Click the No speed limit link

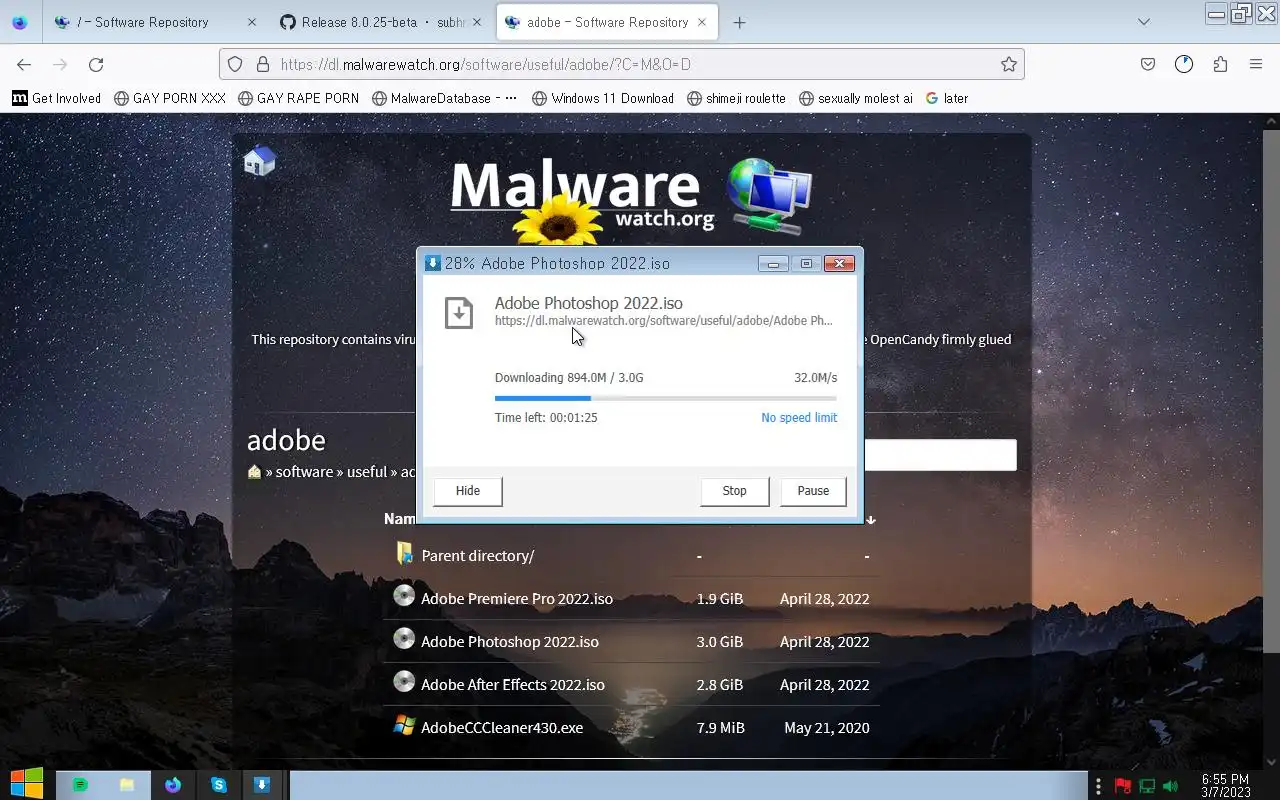point(799,417)
